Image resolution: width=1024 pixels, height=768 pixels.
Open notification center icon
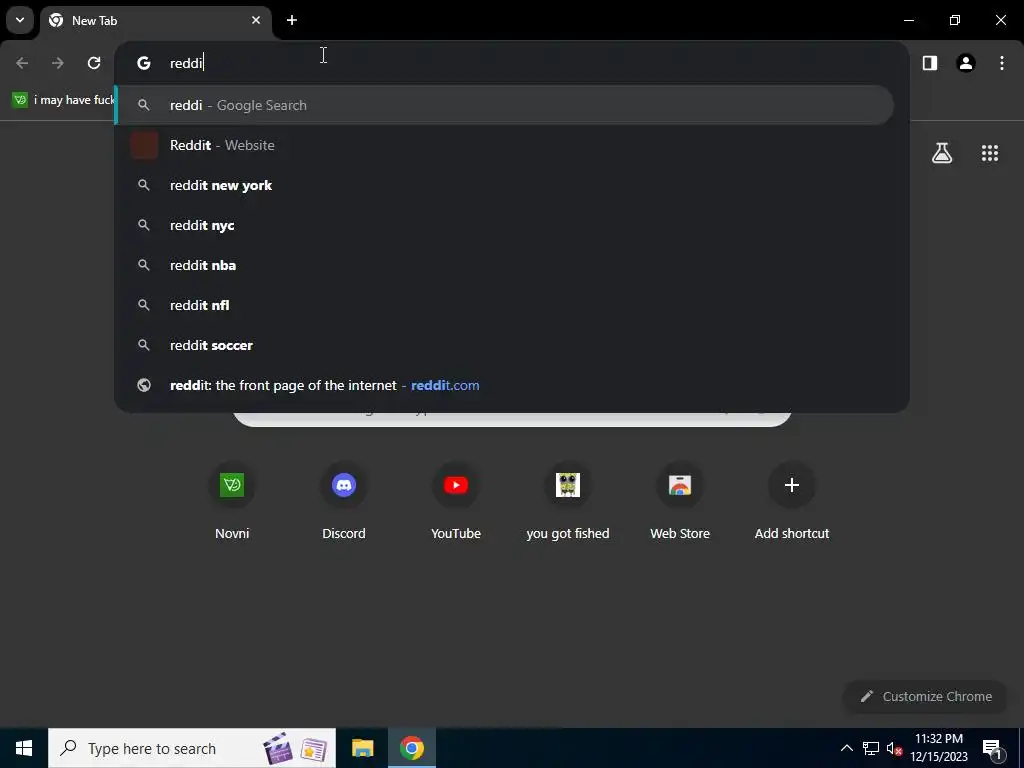click(x=991, y=748)
